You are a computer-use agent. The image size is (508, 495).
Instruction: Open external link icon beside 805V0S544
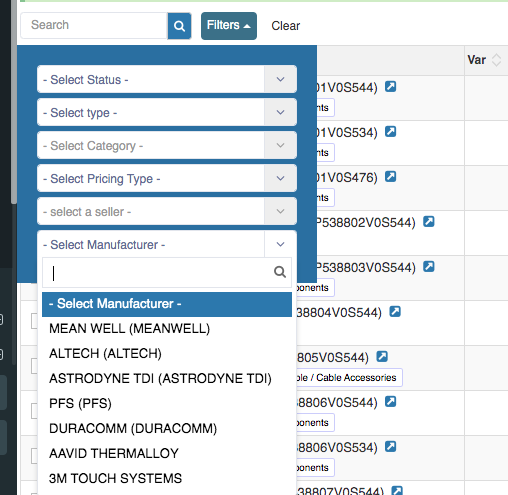pyautogui.click(x=382, y=357)
